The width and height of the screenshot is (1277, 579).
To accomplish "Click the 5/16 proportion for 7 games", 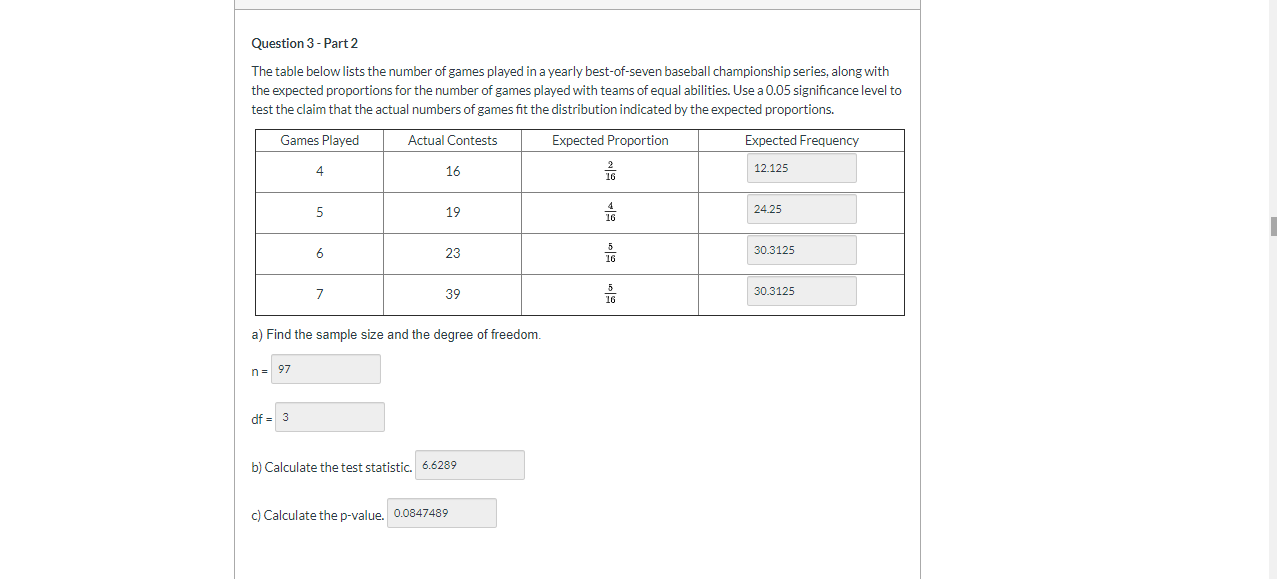I will tap(609, 293).
